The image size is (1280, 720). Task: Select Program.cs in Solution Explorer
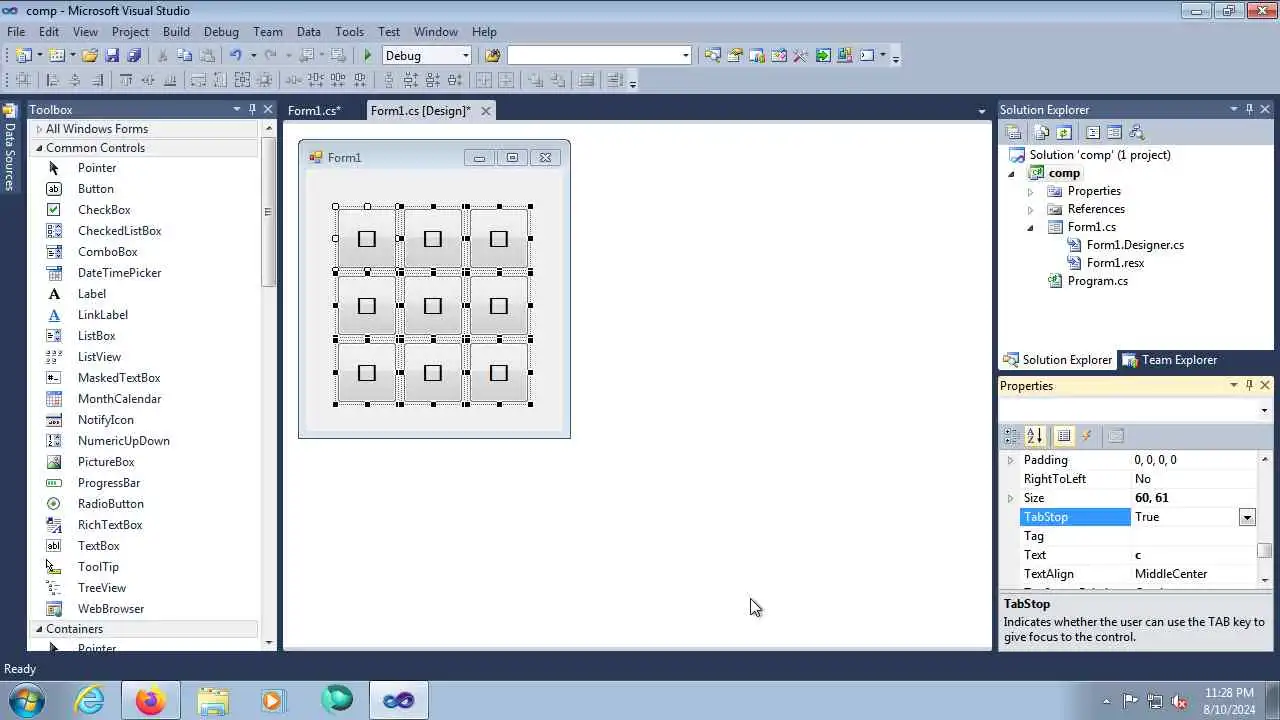[1097, 281]
